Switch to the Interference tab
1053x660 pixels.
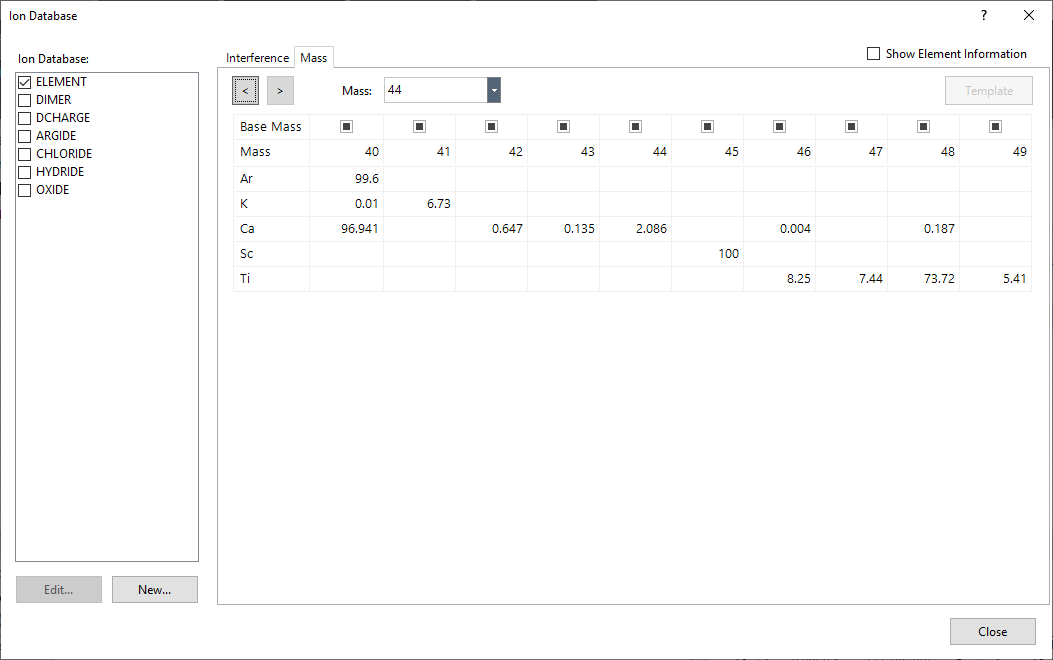pos(257,58)
